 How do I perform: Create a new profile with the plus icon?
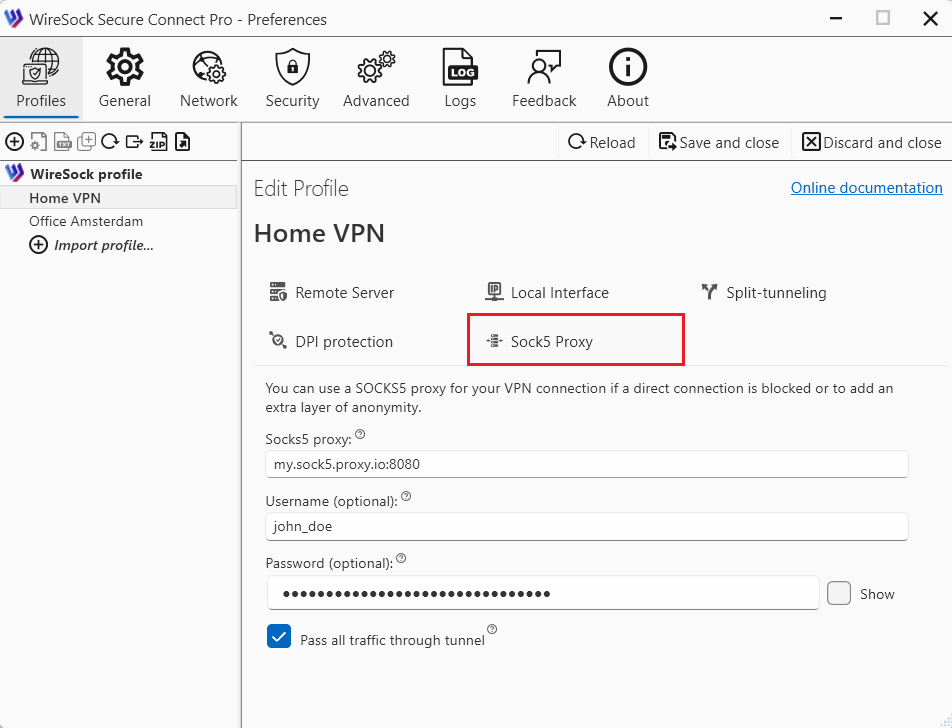click(14, 141)
